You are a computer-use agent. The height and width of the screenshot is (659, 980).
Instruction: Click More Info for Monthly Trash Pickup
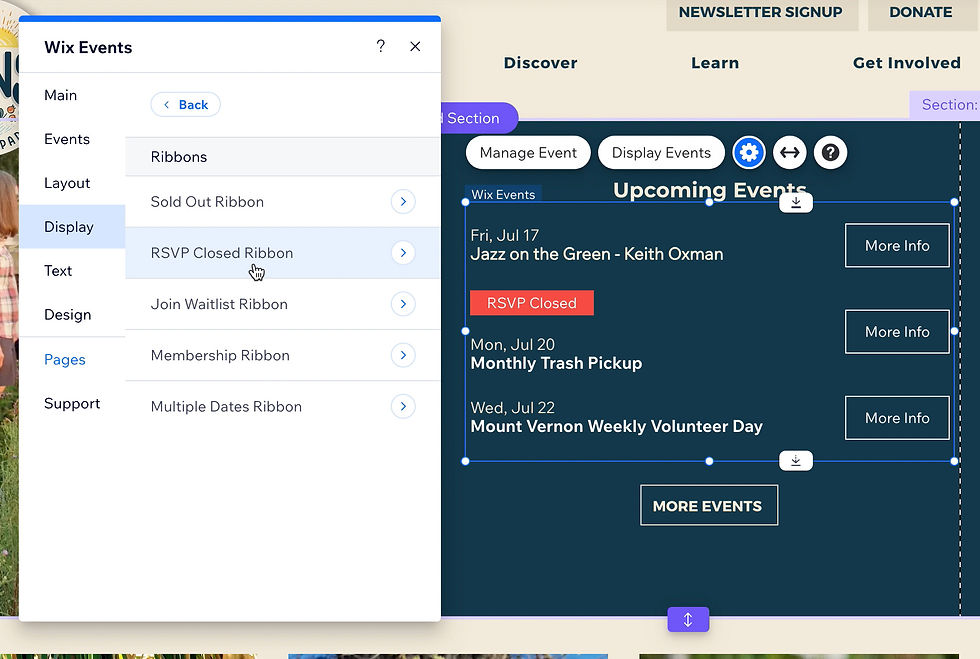click(897, 332)
